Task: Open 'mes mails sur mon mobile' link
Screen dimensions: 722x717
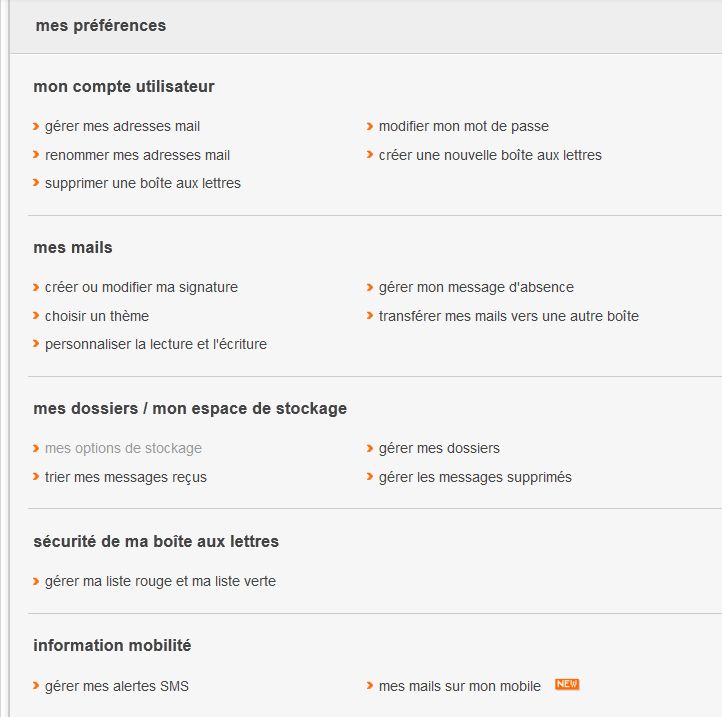Action: pyautogui.click(x=459, y=686)
